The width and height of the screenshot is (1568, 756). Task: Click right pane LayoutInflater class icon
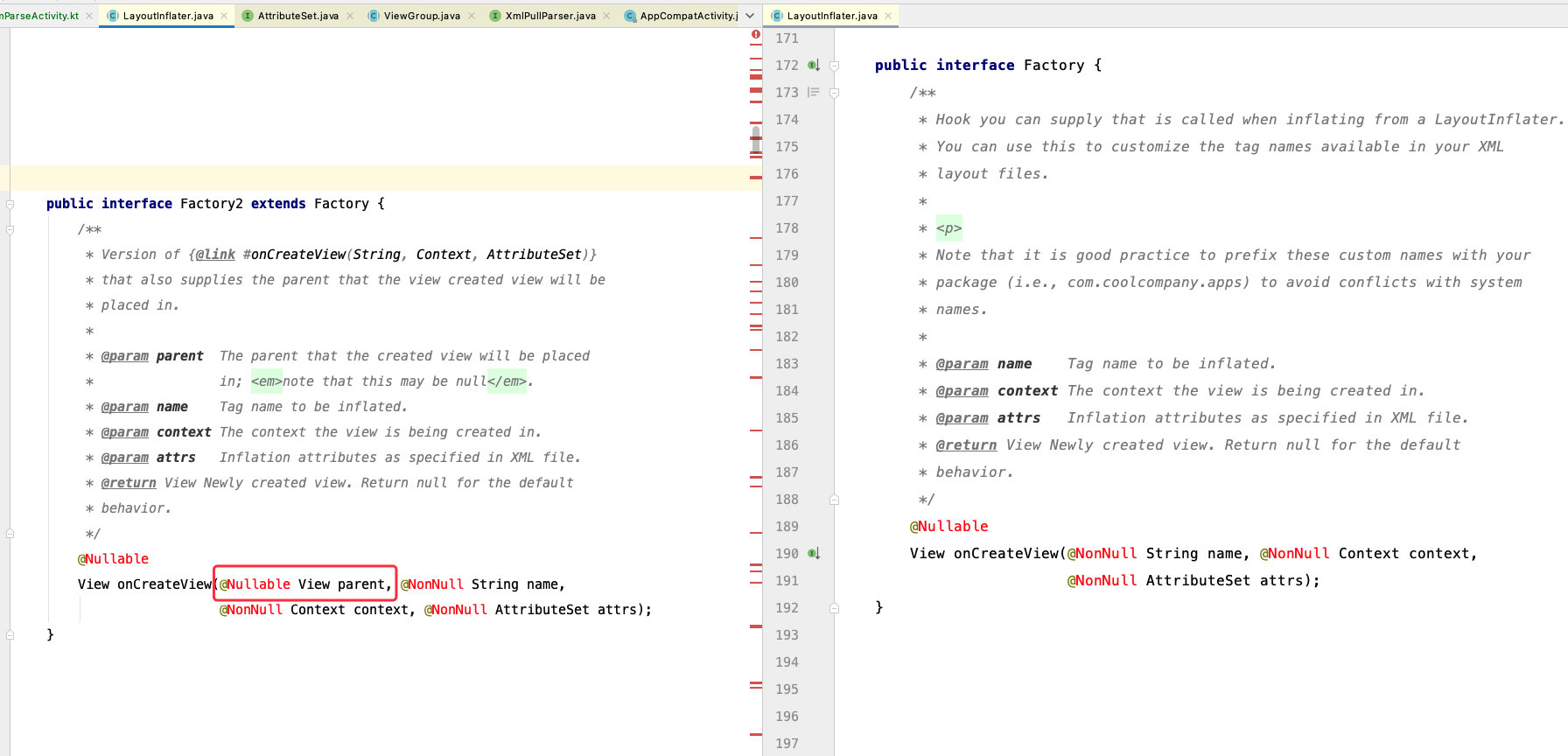[777, 16]
